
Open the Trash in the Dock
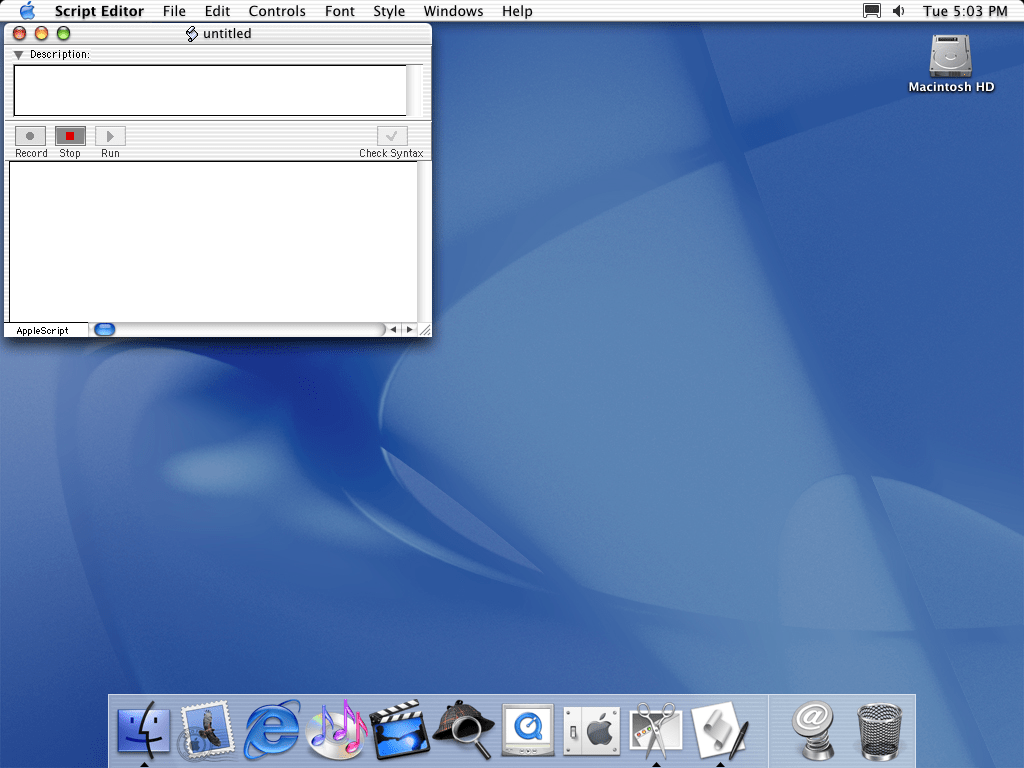[879, 730]
